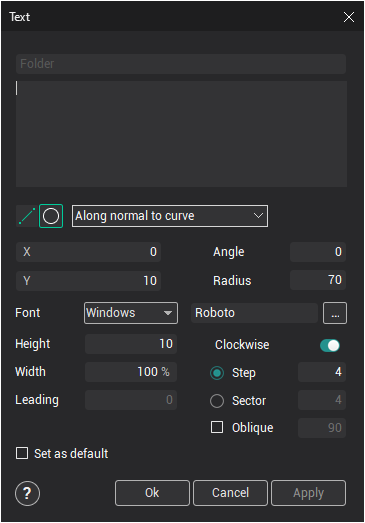The width and height of the screenshot is (365, 523).
Task: Click the Radius value field
Action: [x=318, y=280]
